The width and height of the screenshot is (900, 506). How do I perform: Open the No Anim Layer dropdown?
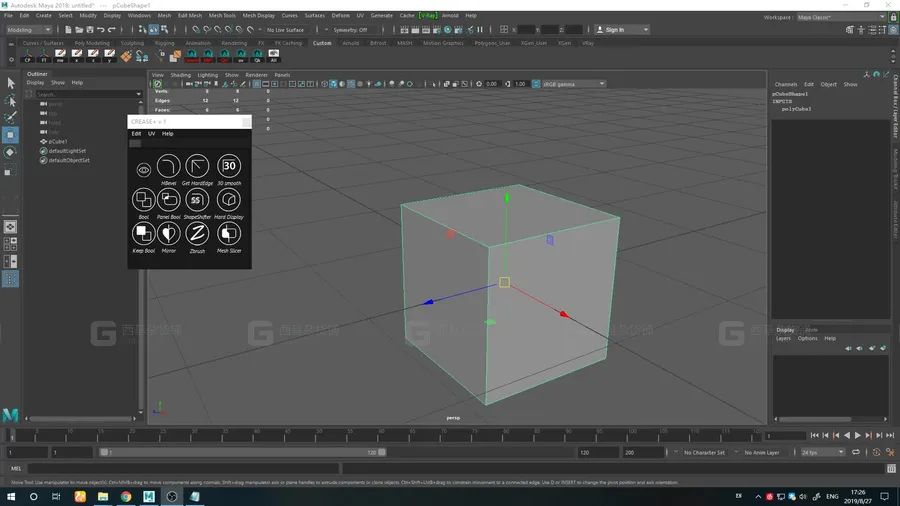coord(762,452)
